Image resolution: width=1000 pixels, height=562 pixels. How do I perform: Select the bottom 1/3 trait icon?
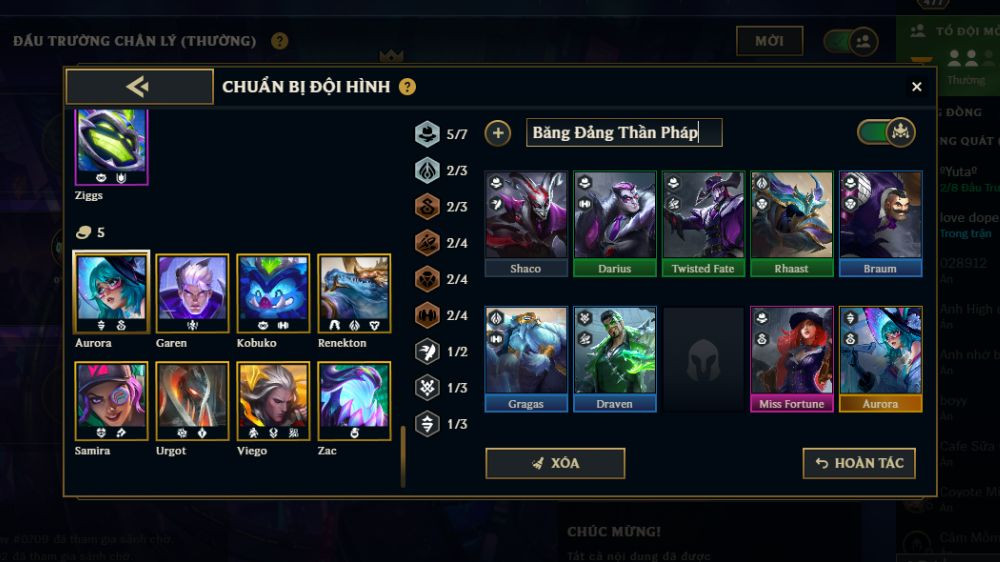coord(427,424)
